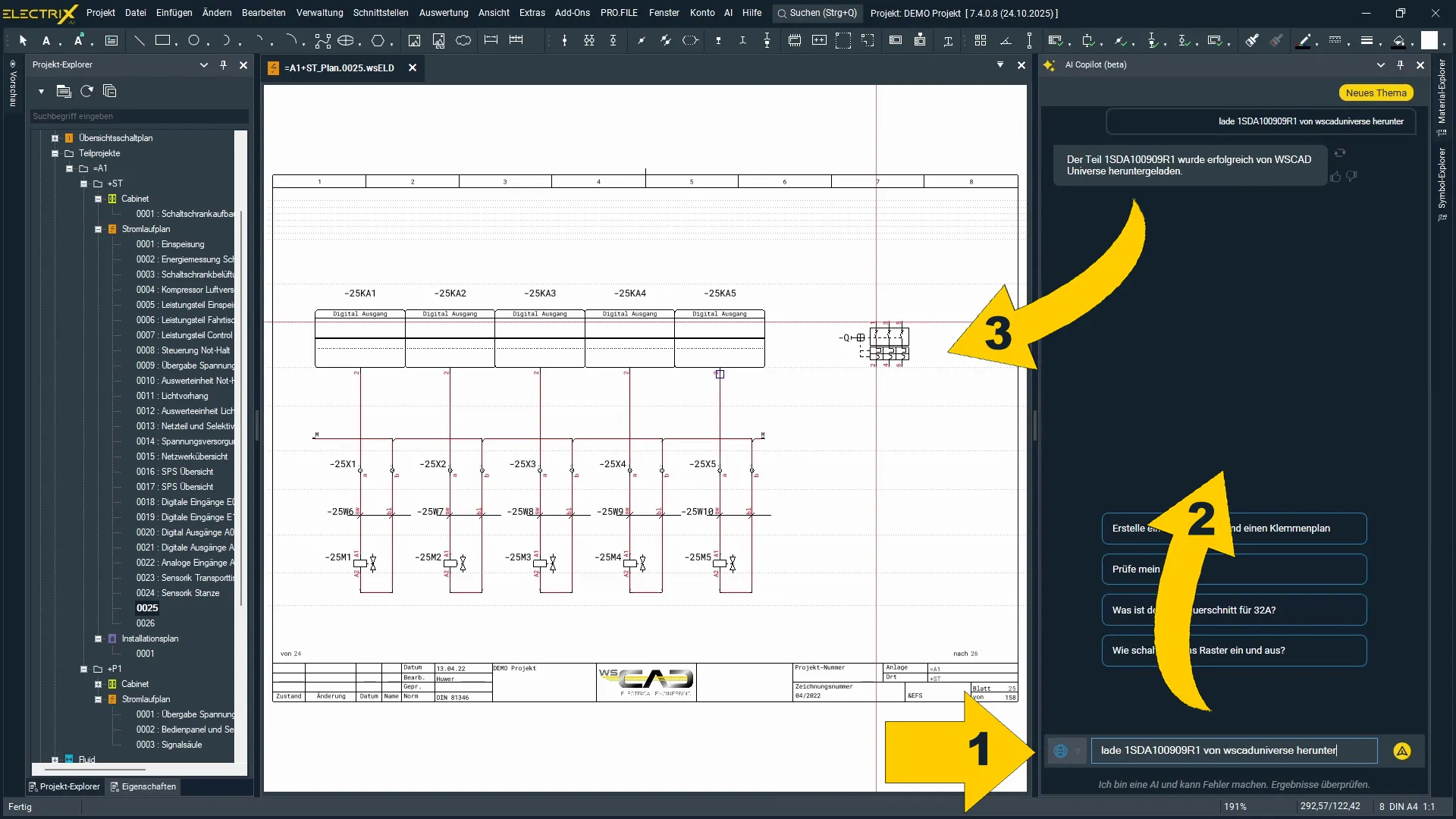This screenshot has height=819, width=1456.
Task: Select the circle drawing tool
Action: 193,40
